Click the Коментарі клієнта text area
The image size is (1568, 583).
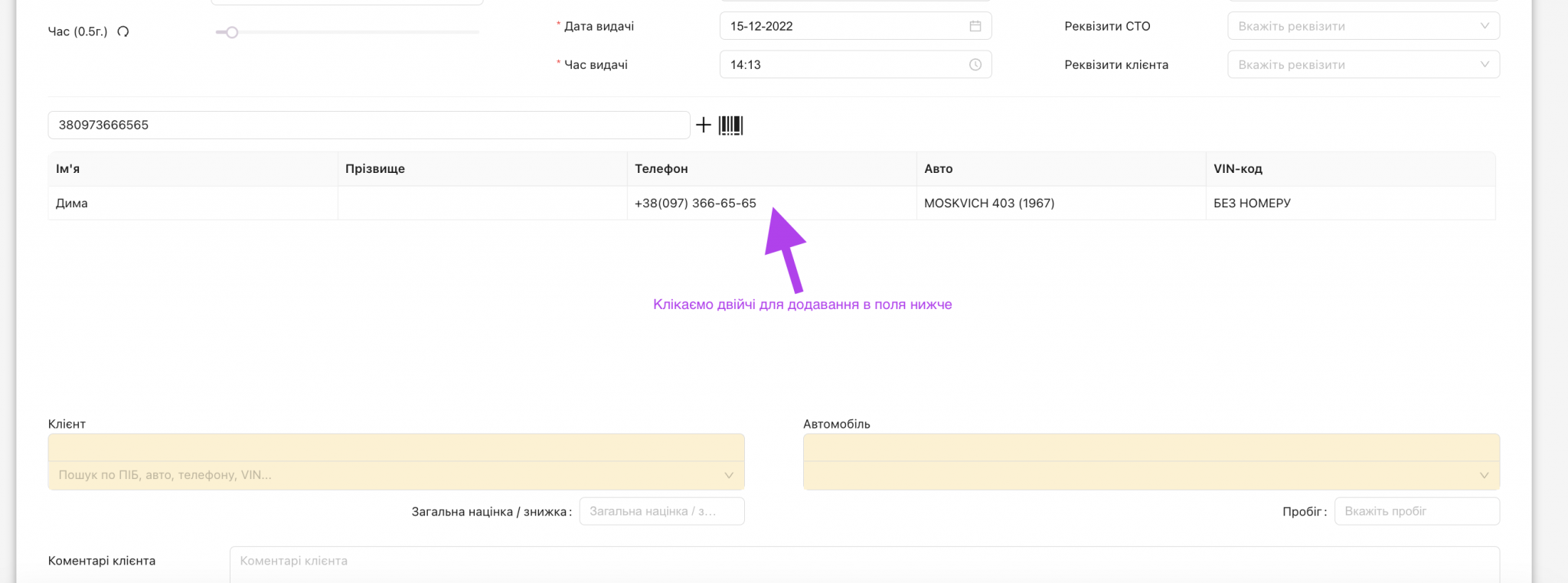tap(864, 564)
